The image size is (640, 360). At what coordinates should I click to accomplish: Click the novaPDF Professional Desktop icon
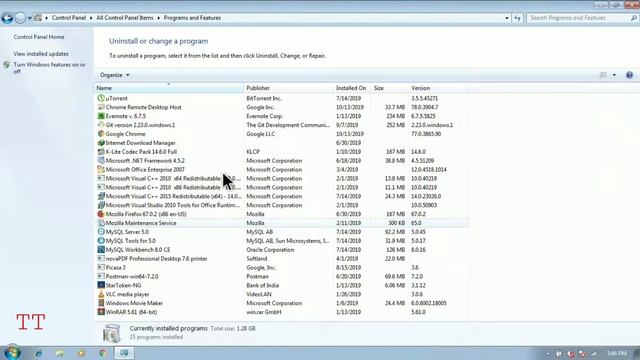click(x=101, y=258)
